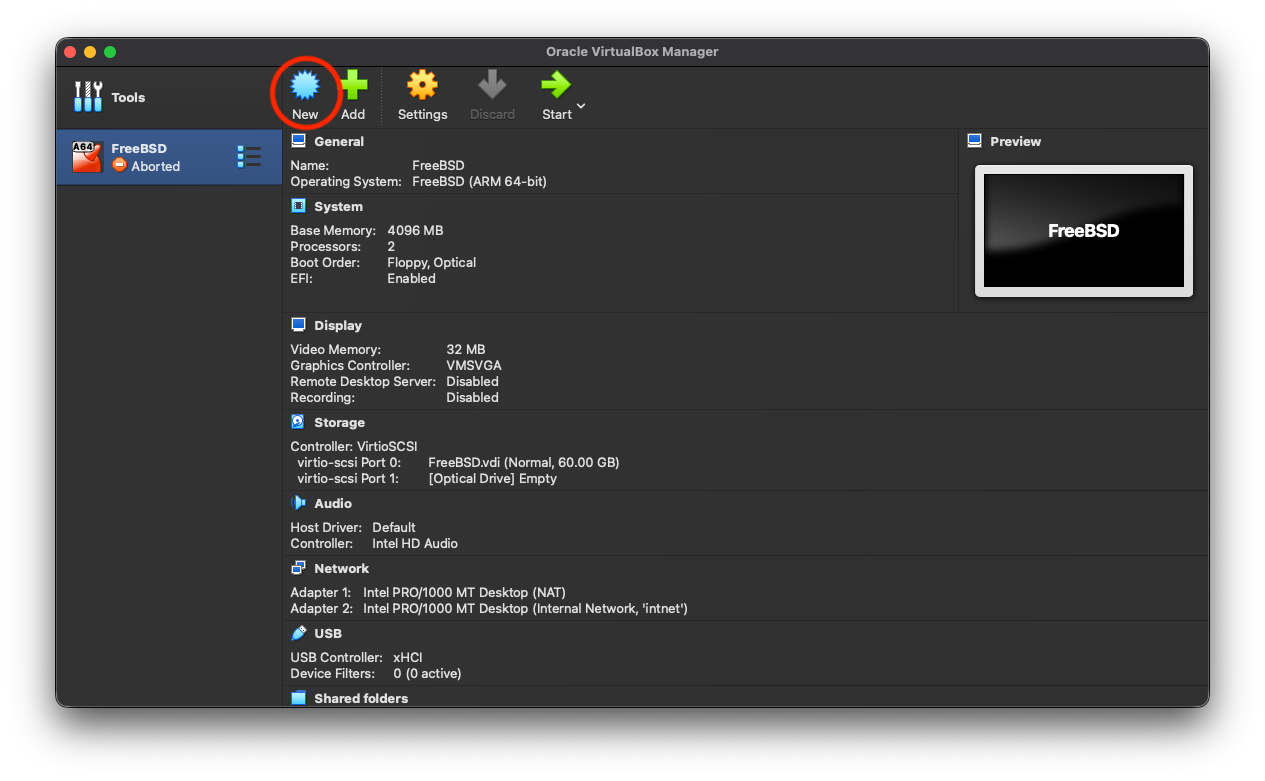Click the Recording 'Disabled' value
The image size is (1265, 781).
[x=472, y=398]
